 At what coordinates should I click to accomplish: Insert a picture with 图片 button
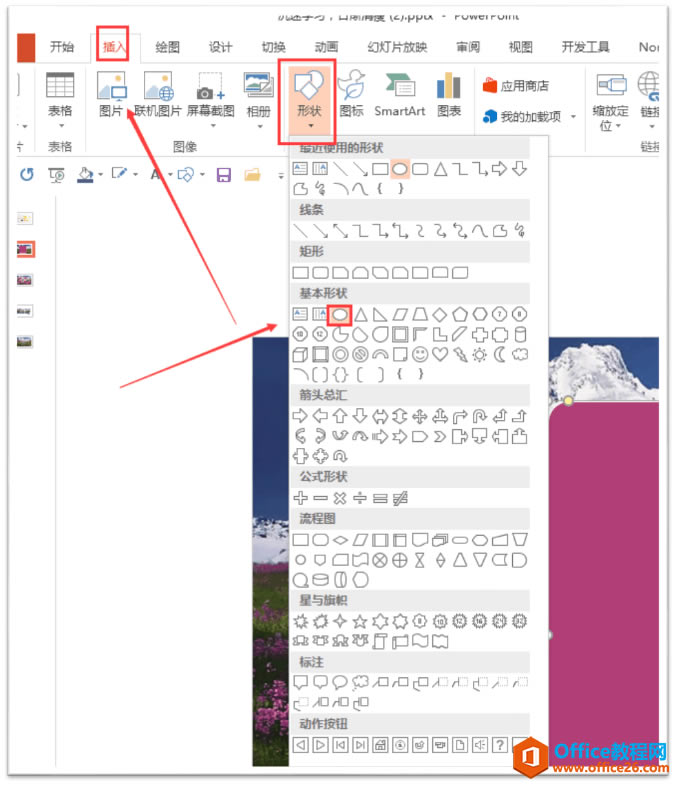pyautogui.click(x=111, y=95)
